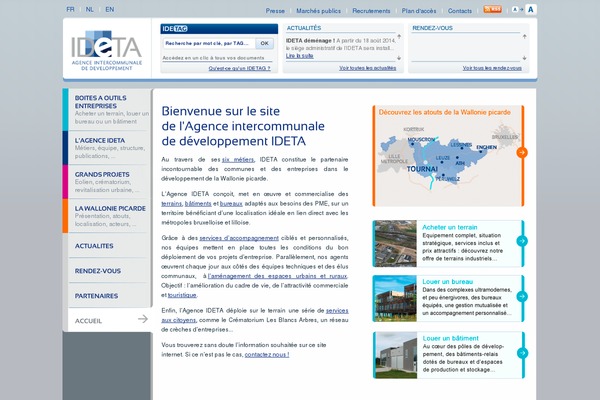Open Plan d'accès page

419,11
